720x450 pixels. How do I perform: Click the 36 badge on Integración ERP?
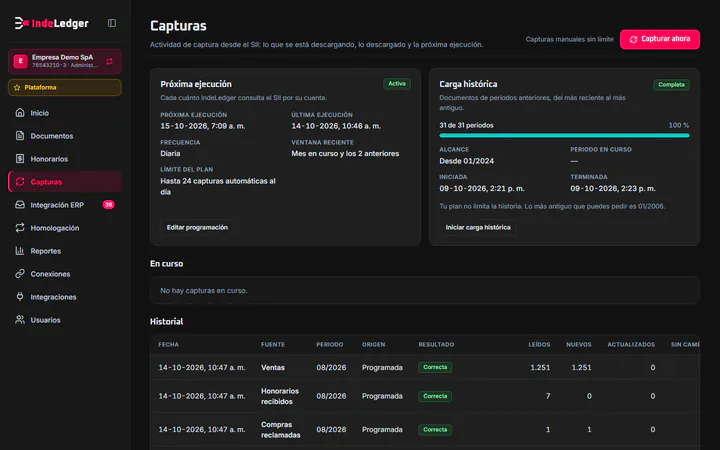tap(108, 205)
